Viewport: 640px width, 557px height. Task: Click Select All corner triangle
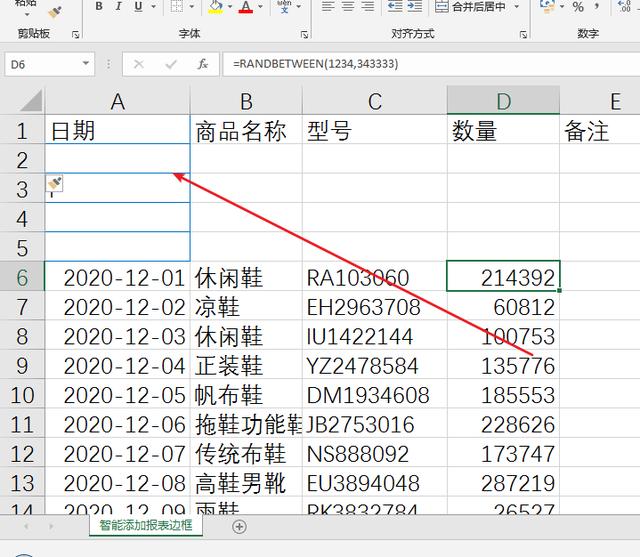pyautogui.click(x=31, y=100)
